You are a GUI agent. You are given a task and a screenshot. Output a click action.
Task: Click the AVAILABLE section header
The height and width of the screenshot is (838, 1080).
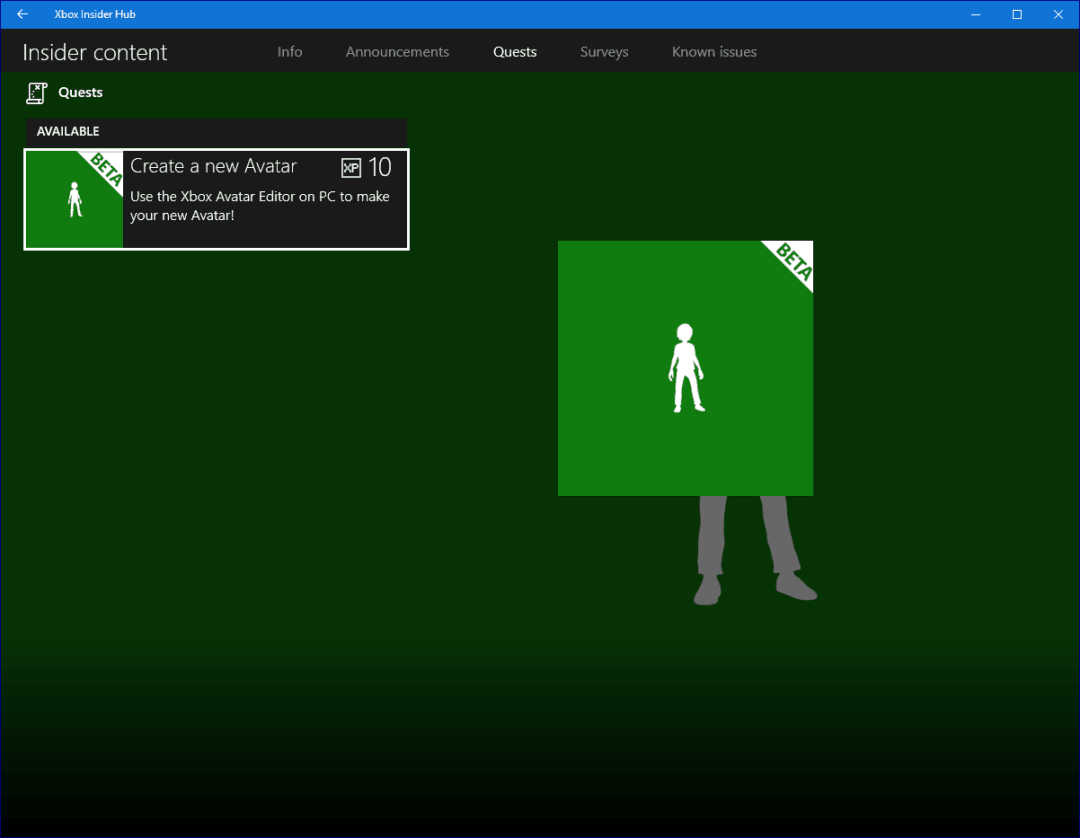(x=68, y=130)
